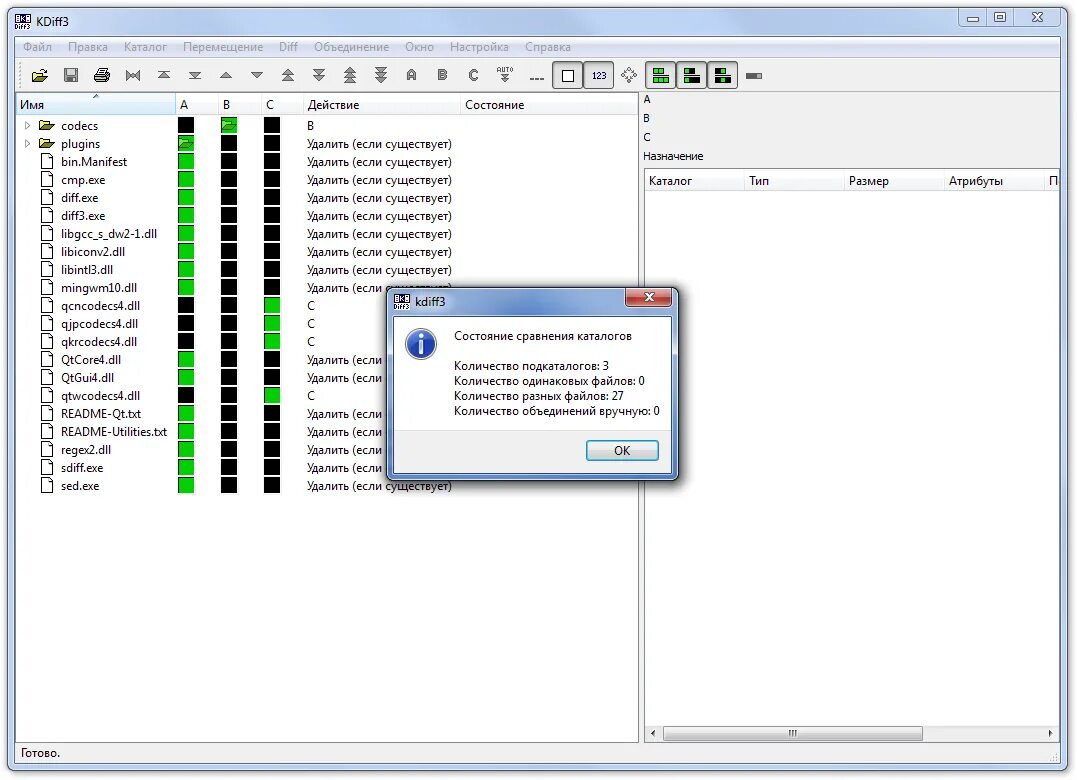Open the Объединение menu
Screen dimensions: 1077x780
pyautogui.click(x=351, y=47)
